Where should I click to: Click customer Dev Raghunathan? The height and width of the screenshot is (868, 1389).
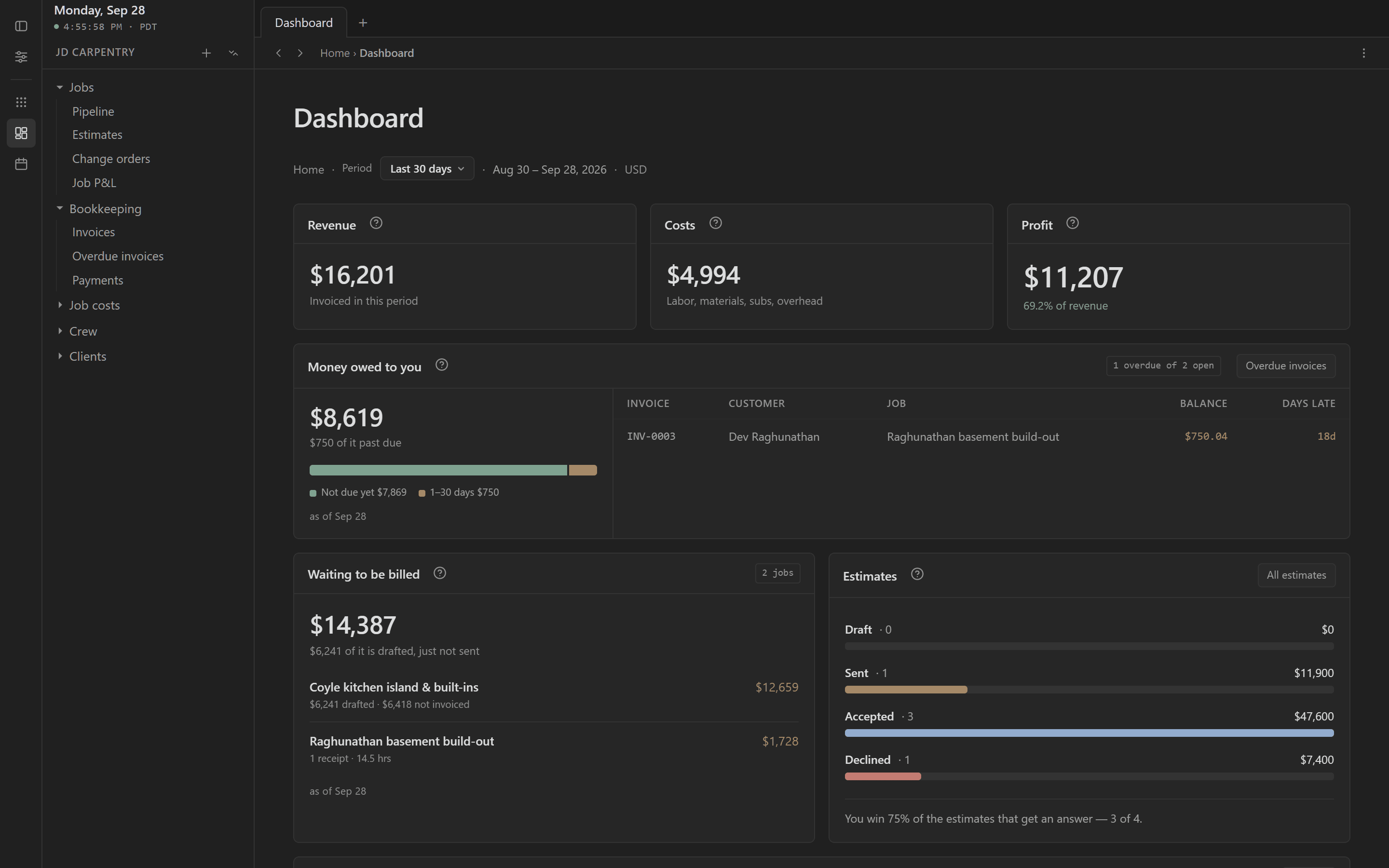coord(774,437)
